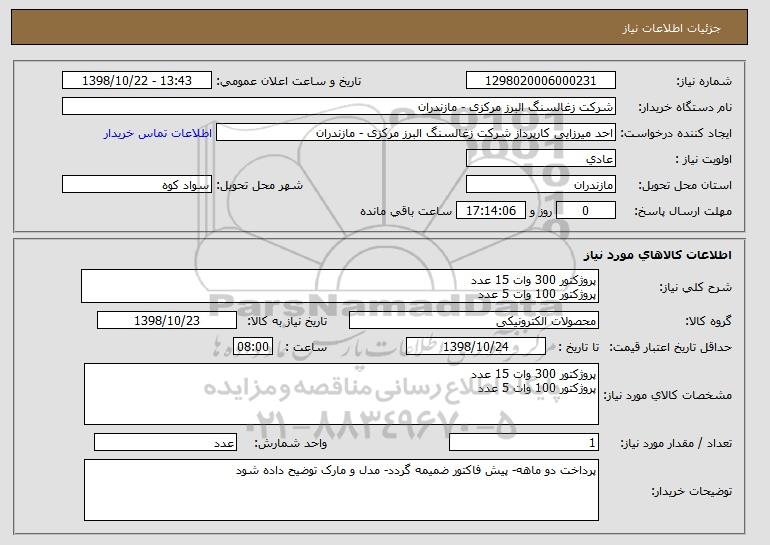Click the تعداد / مقدار مورد نیاز label

676,443
